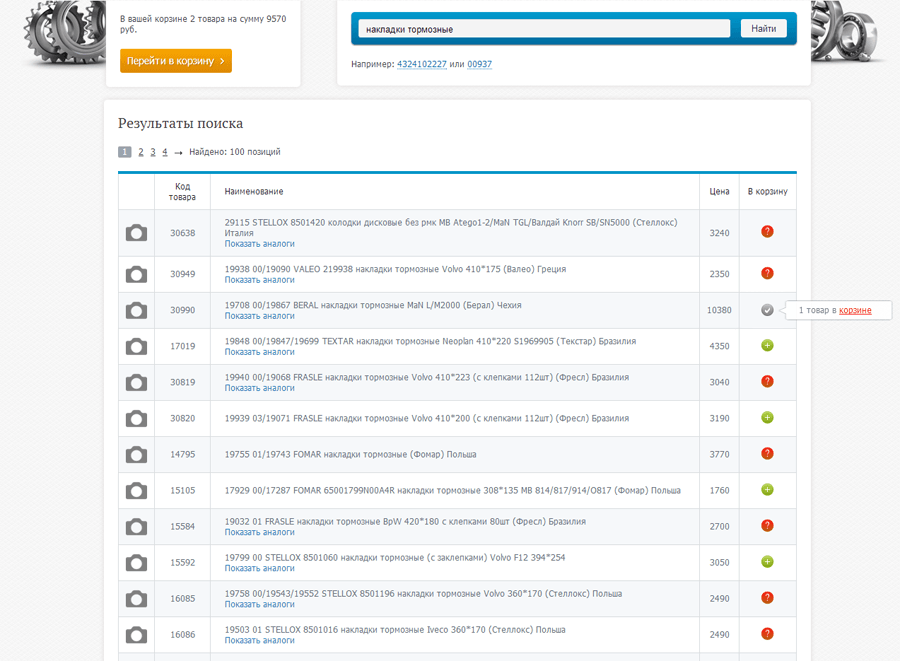Click red question icon for FOMAR 14795
The width and height of the screenshot is (900, 661).
click(767, 453)
